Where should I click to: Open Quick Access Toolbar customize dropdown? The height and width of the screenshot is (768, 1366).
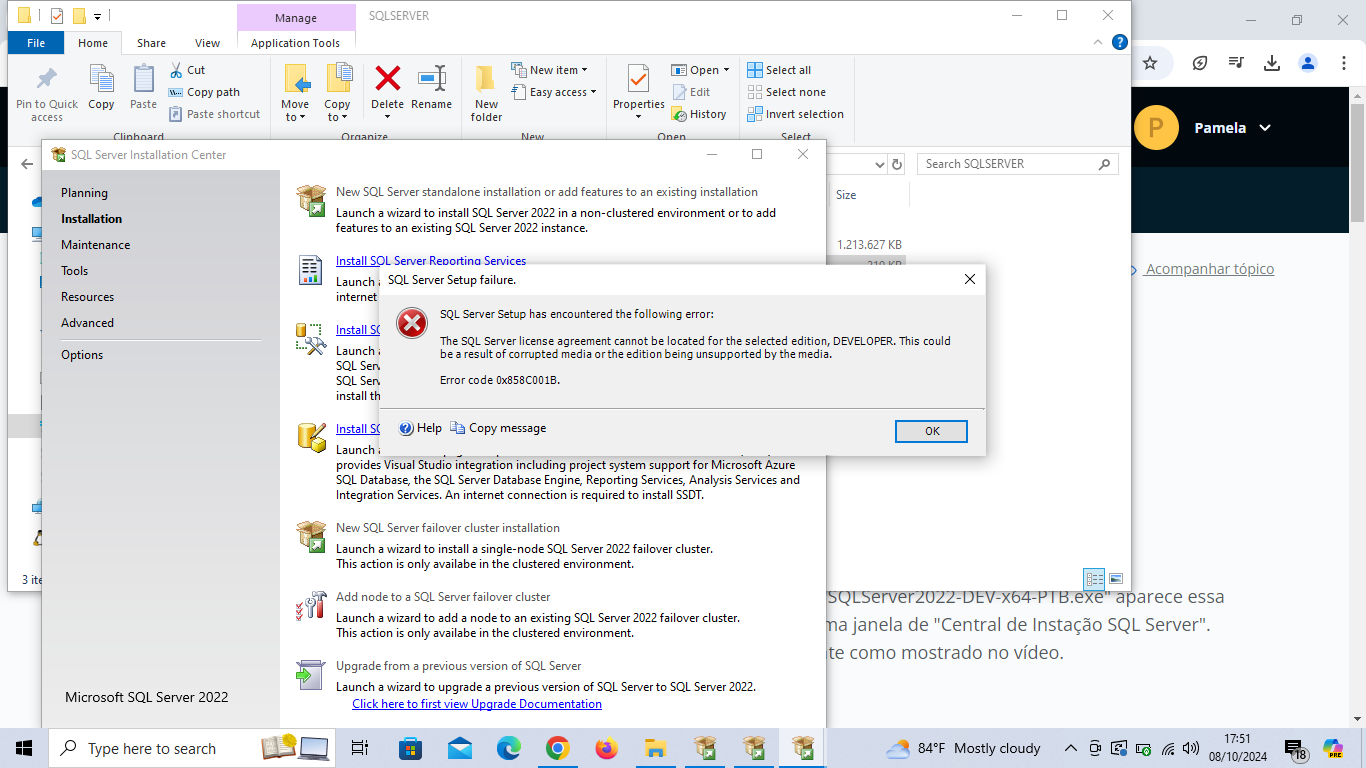[97, 16]
